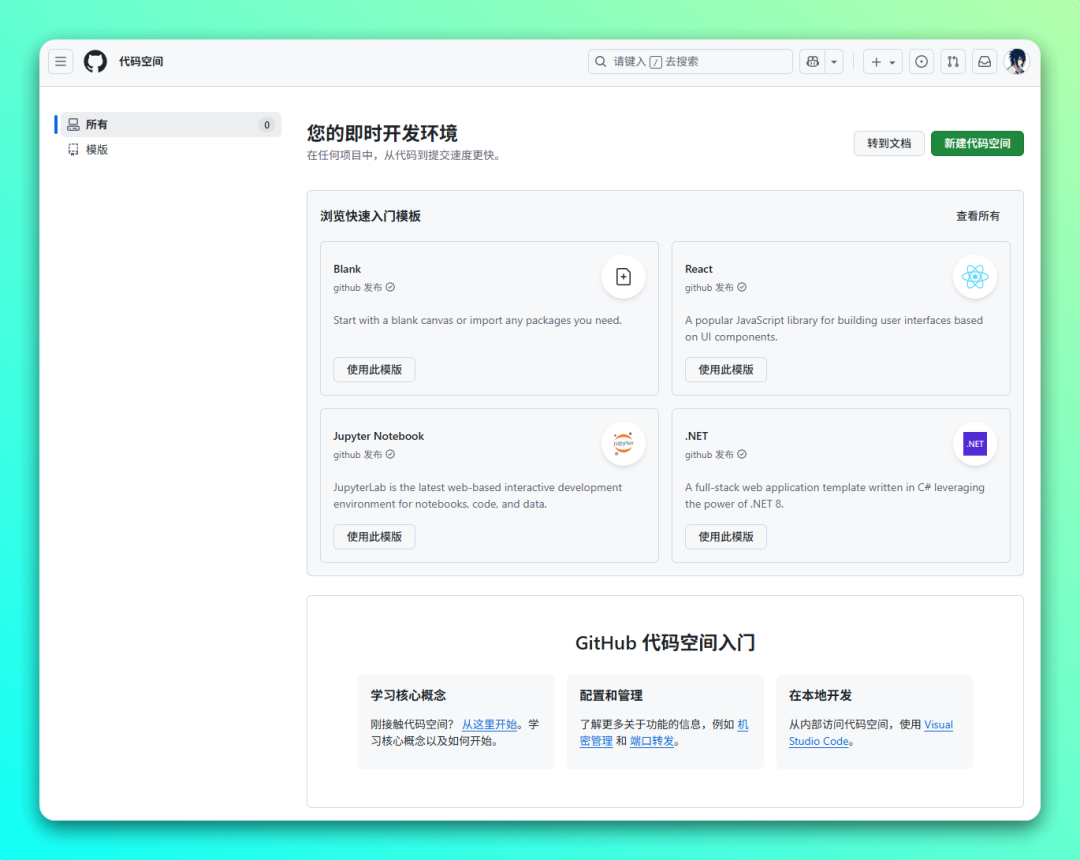The width and height of the screenshot is (1080, 860).
Task: Click the GitHub 代码空间入门 heading
Action: (665, 642)
